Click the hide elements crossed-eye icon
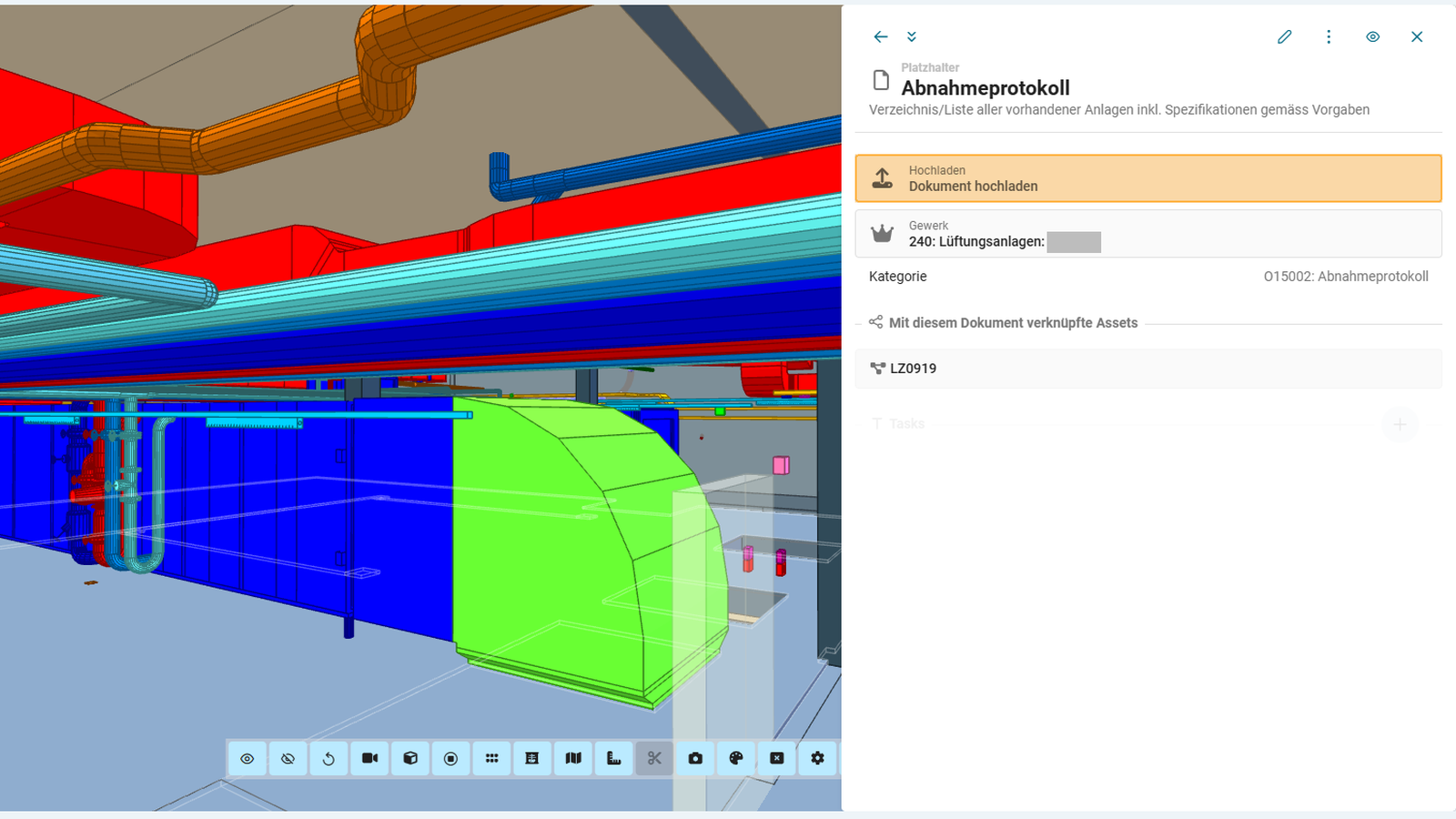Image resolution: width=1456 pixels, height=819 pixels. point(288,758)
